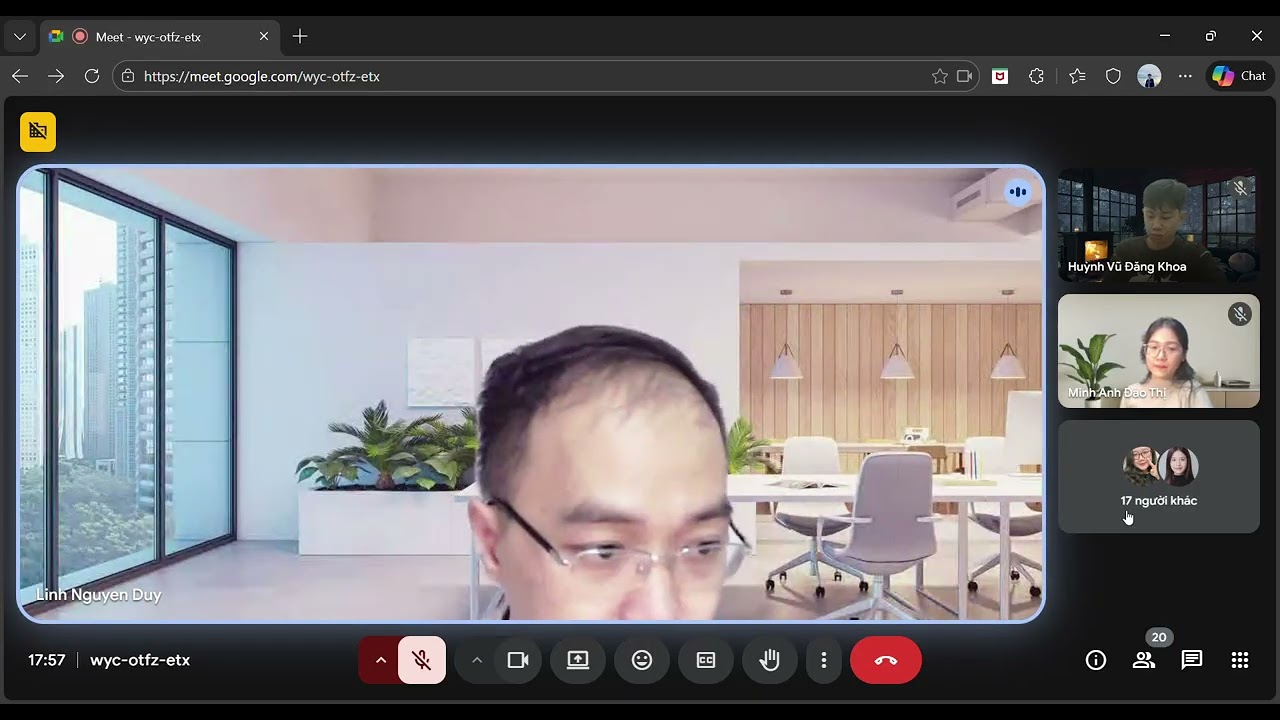Open video settings arrow beside camera

tap(477, 660)
